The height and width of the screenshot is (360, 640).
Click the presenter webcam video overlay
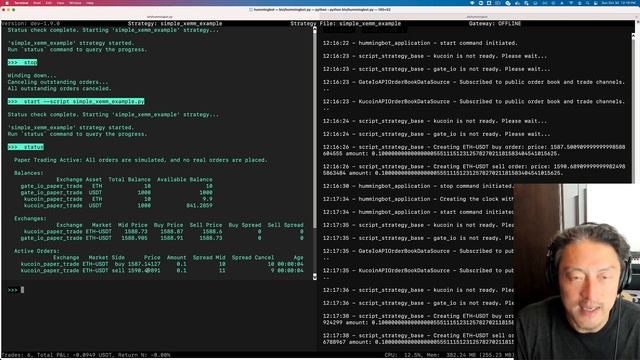tap(577, 271)
